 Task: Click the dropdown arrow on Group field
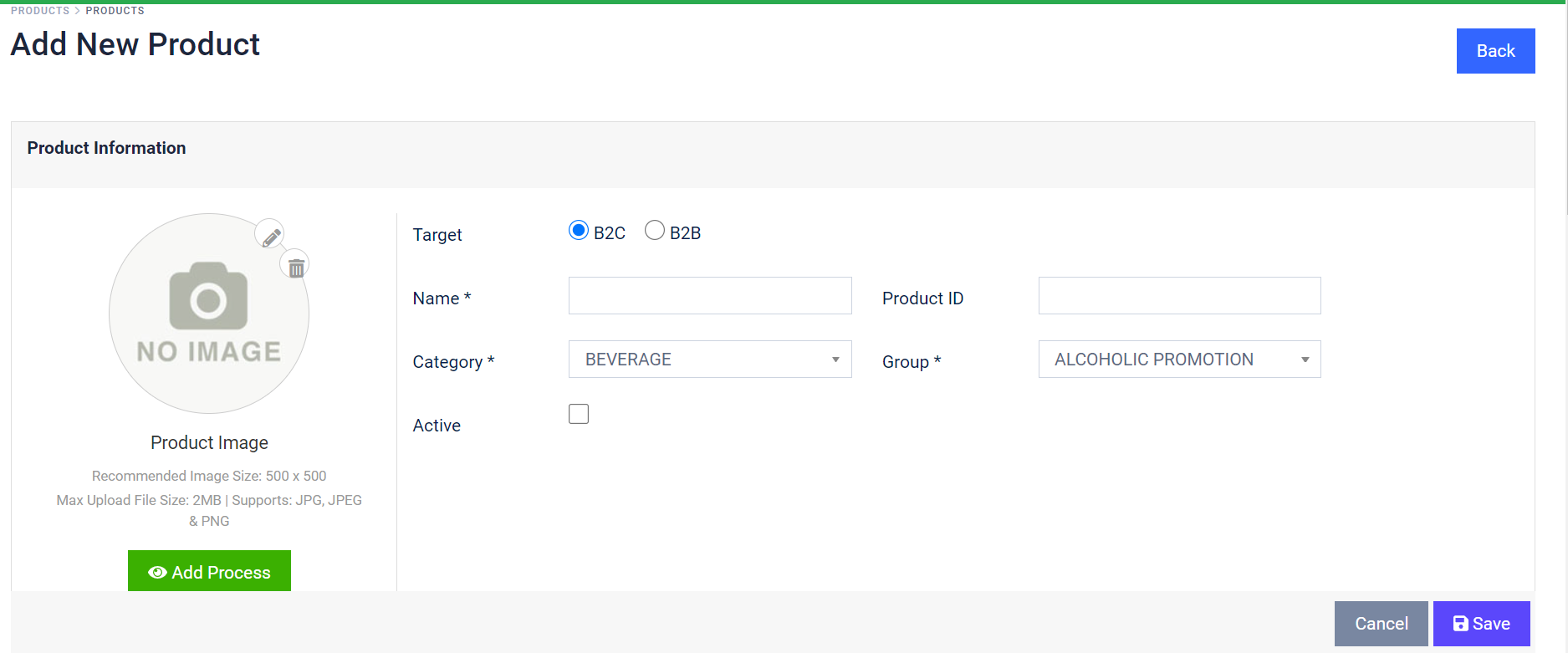click(x=1305, y=359)
